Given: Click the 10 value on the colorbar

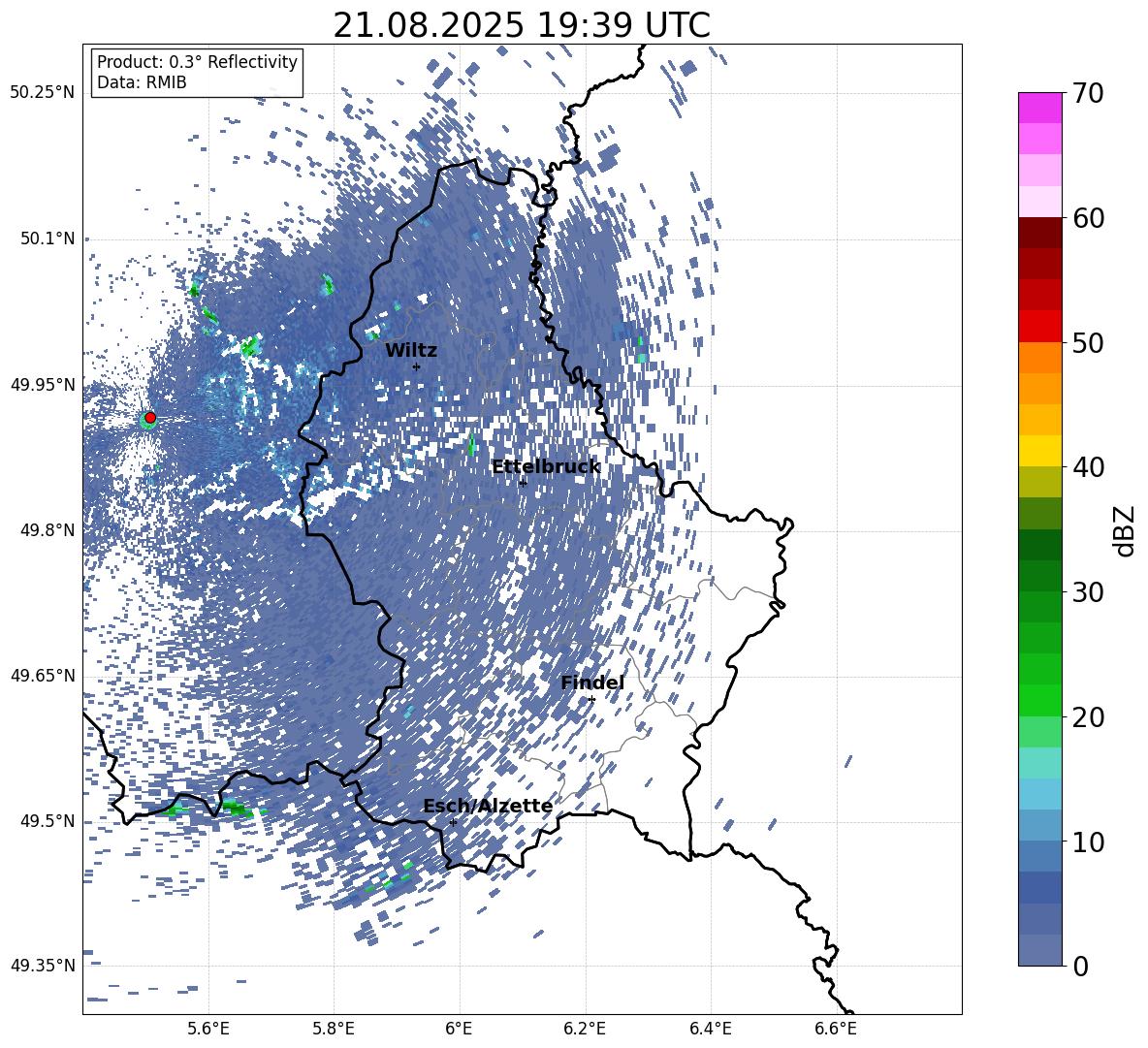Looking at the screenshot, I should pyautogui.click(x=1088, y=842).
